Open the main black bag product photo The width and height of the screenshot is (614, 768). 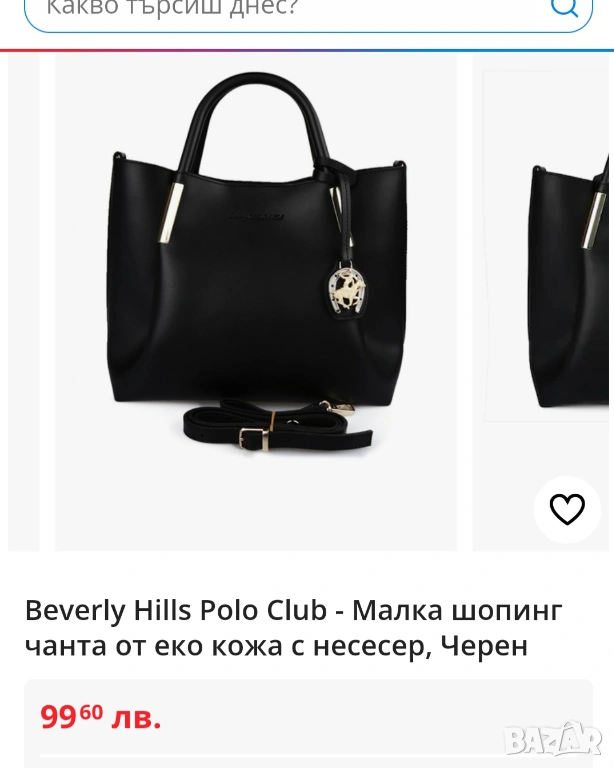(x=256, y=302)
